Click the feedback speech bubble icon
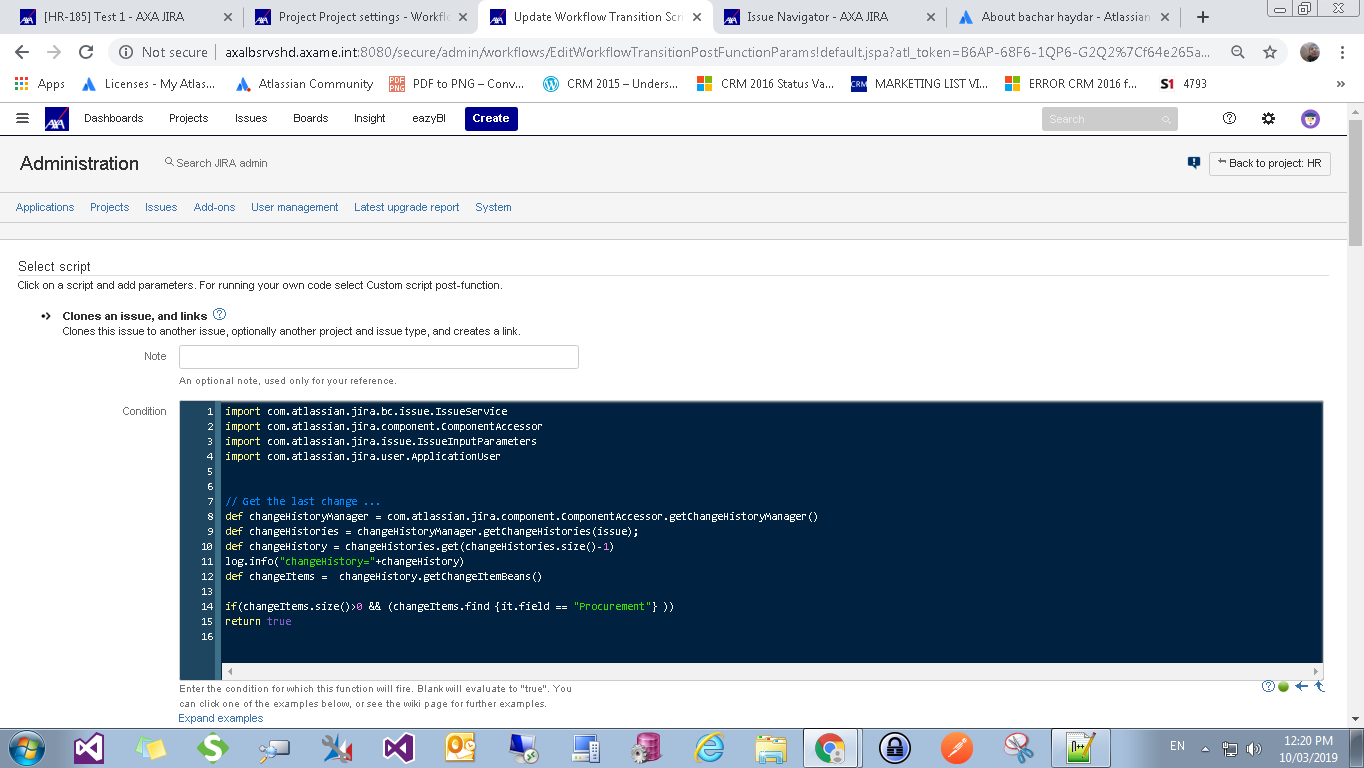Screen dimensions: 1364x768 point(1192,161)
